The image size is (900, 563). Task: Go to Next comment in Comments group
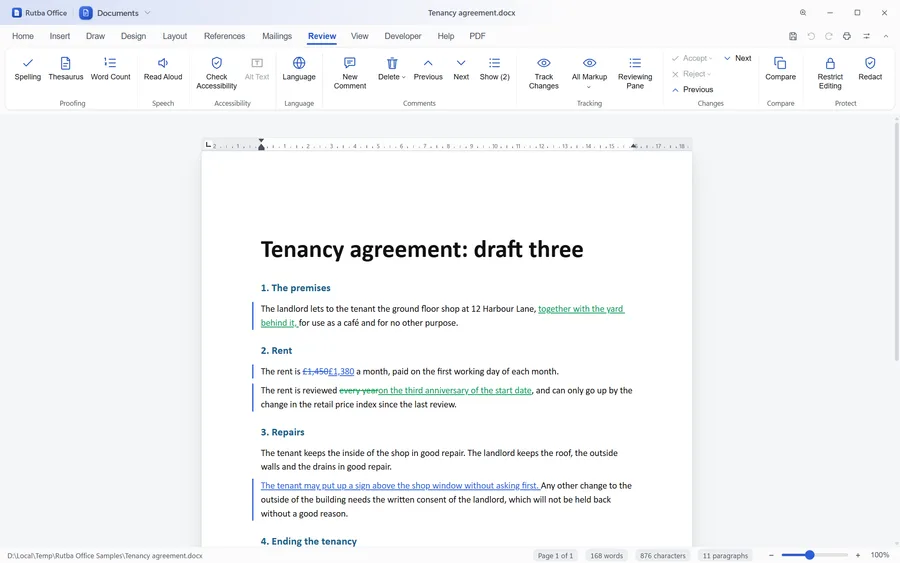461,69
